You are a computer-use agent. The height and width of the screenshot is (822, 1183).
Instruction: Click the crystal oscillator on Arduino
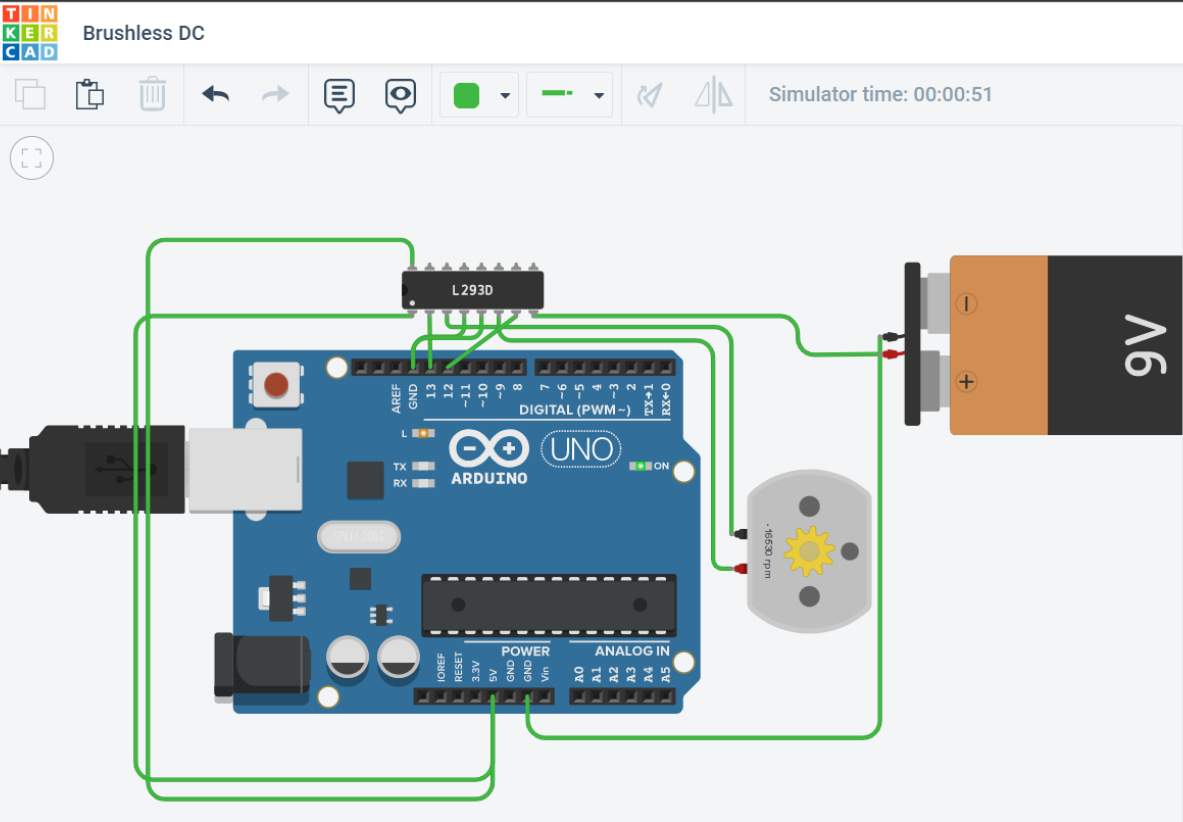[x=359, y=537]
